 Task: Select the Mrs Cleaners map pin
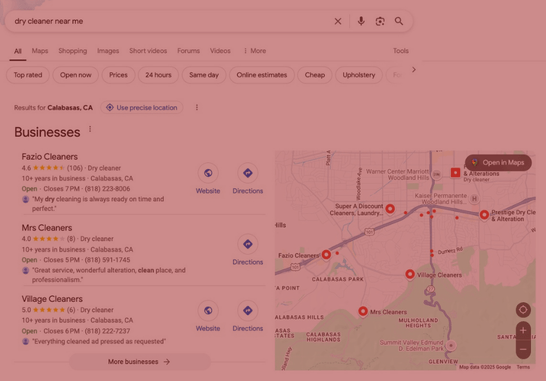[363, 311]
